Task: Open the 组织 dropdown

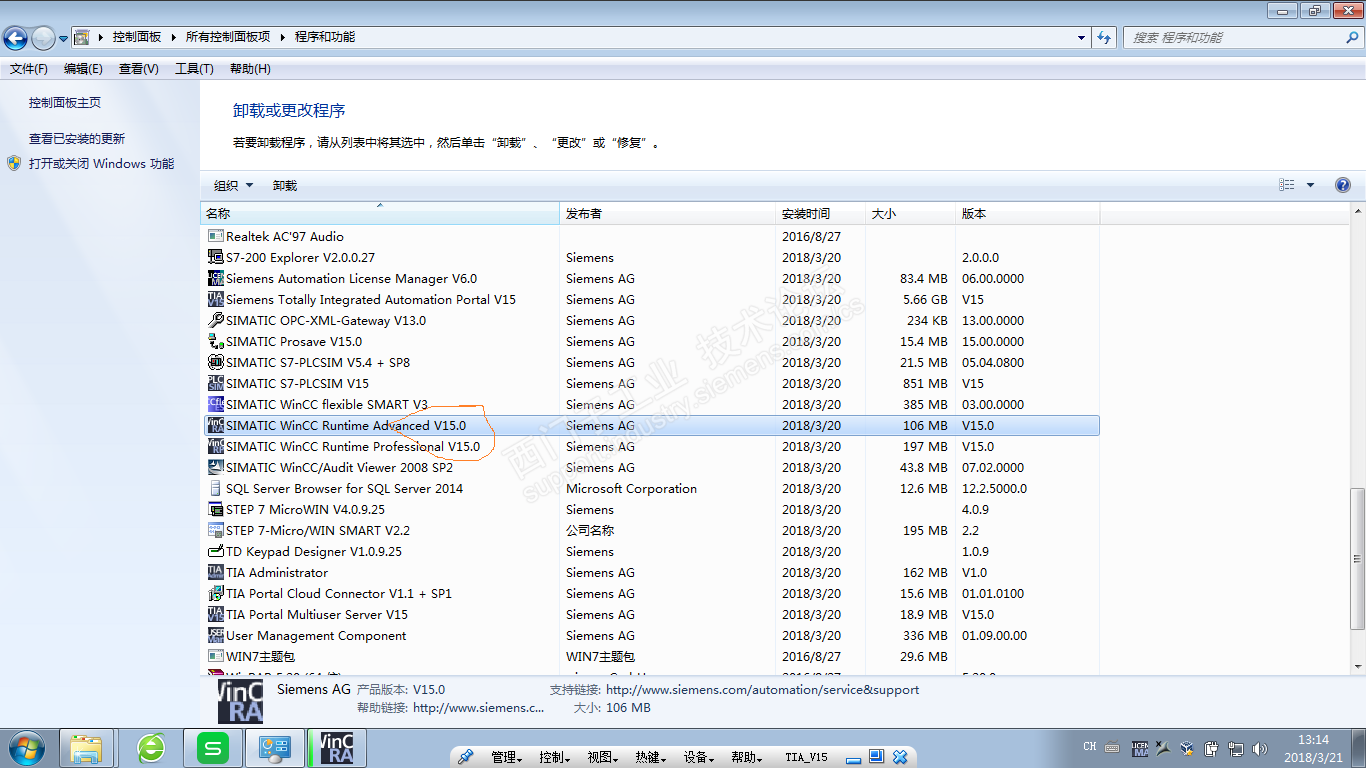Action: click(234, 186)
